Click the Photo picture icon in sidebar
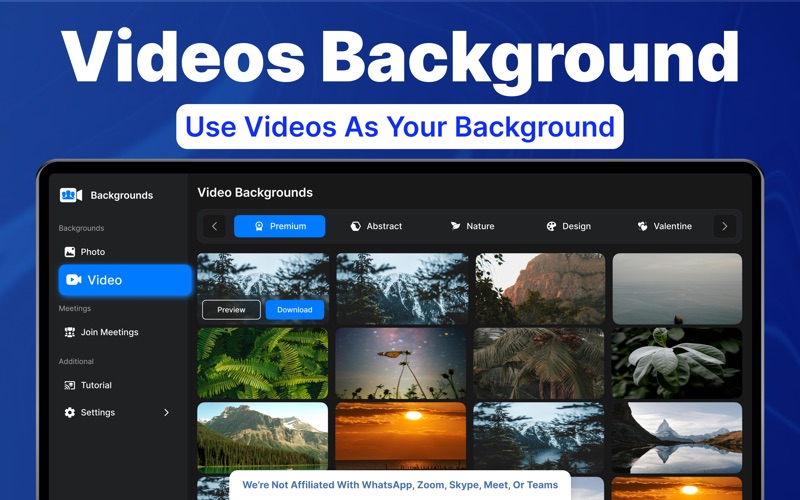Viewport: 800px width, 500px height. click(70, 252)
